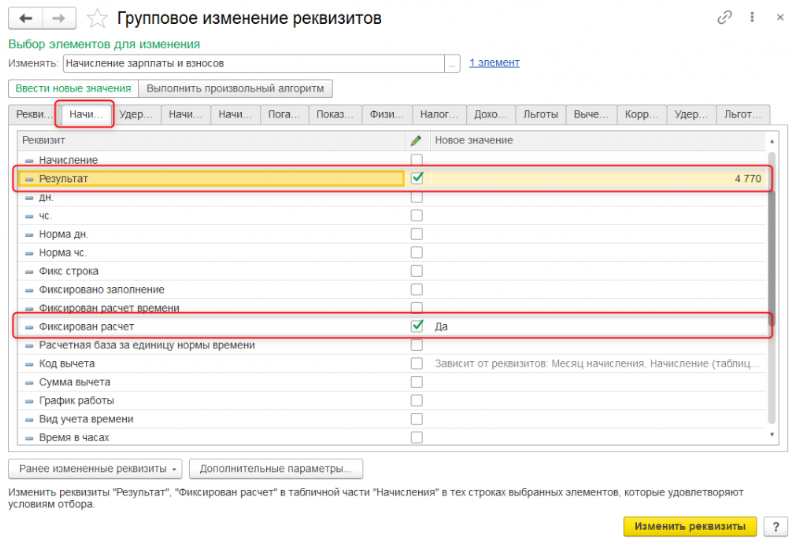This screenshot has width=797, height=546.
Task: Click the question mark help button
Action: point(773,526)
